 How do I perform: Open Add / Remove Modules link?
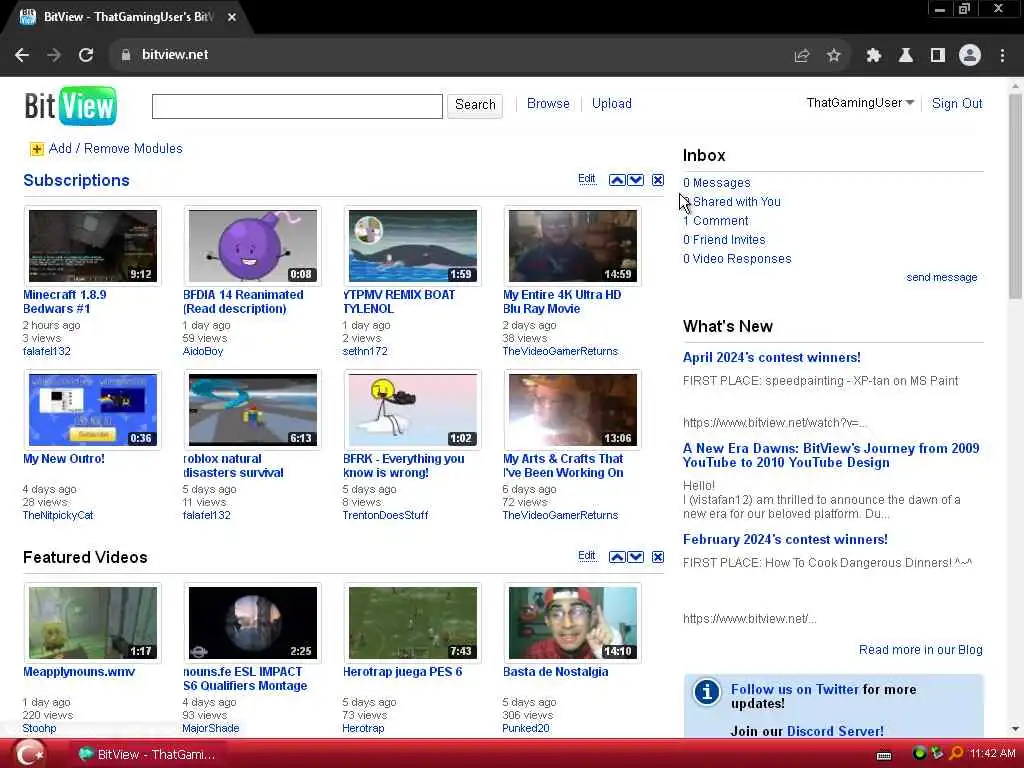116,149
